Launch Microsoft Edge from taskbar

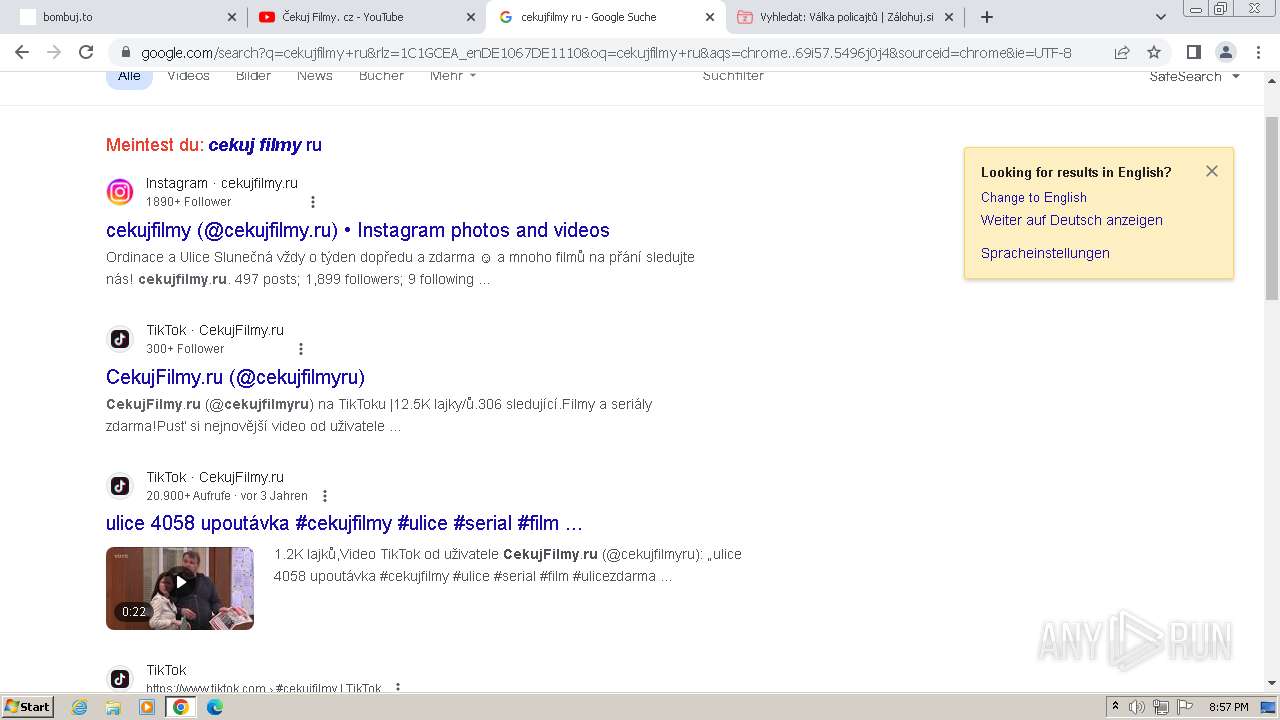coord(215,707)
